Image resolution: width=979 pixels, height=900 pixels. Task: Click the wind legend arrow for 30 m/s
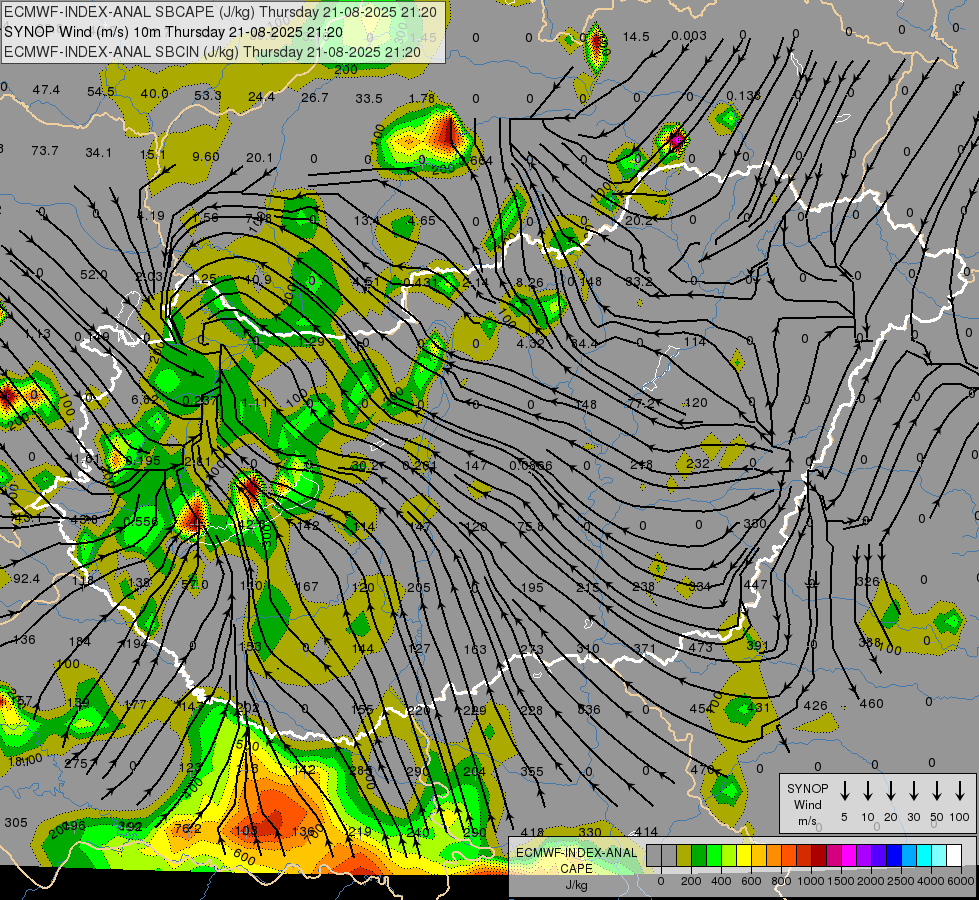913,791
